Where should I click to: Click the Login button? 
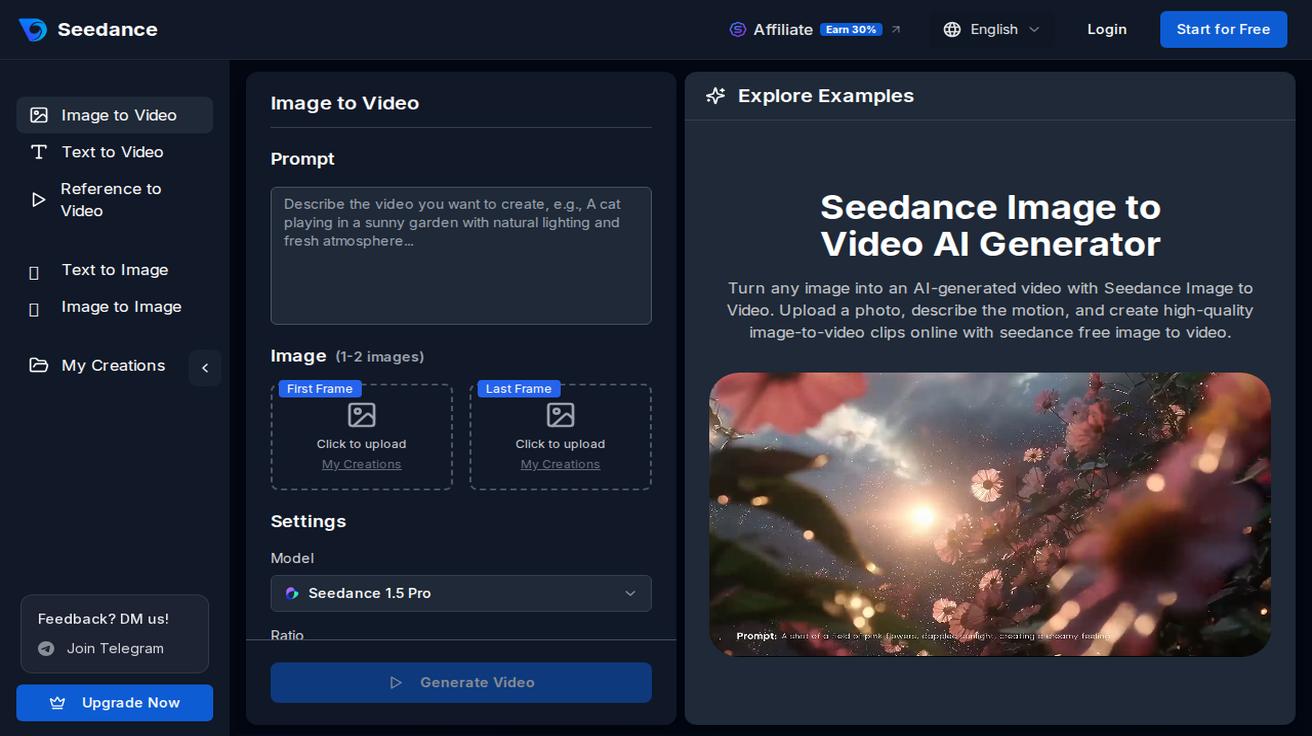pyautogui.click(x=1107, y=30)
